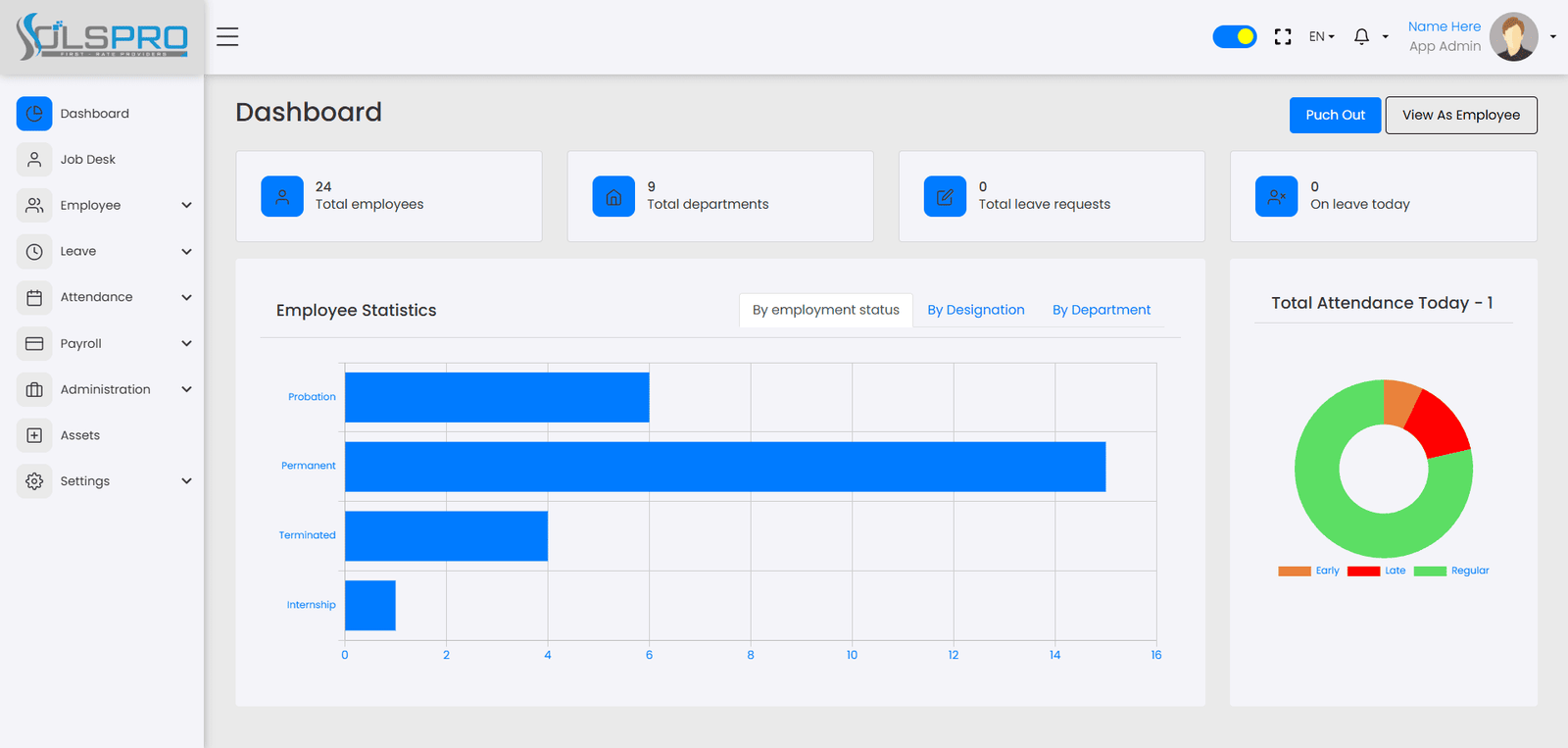
Task: Select the Job Desk sidebar icon
Action: click(34, 159)
